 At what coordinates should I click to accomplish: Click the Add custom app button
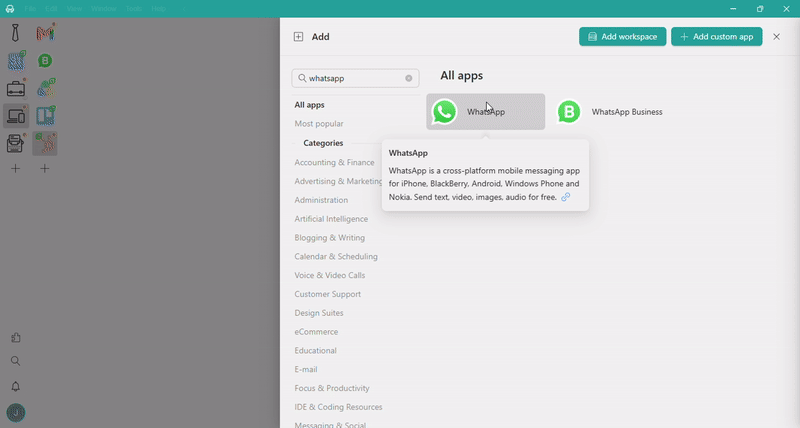click(717, 37)
